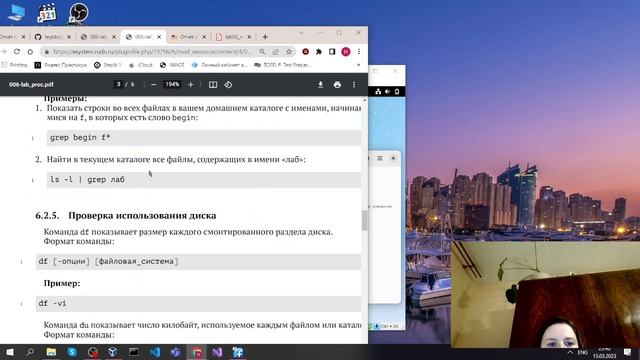Viewport: 640px width, 360px height.
Task: Print the PDF document
Action: 337,84
